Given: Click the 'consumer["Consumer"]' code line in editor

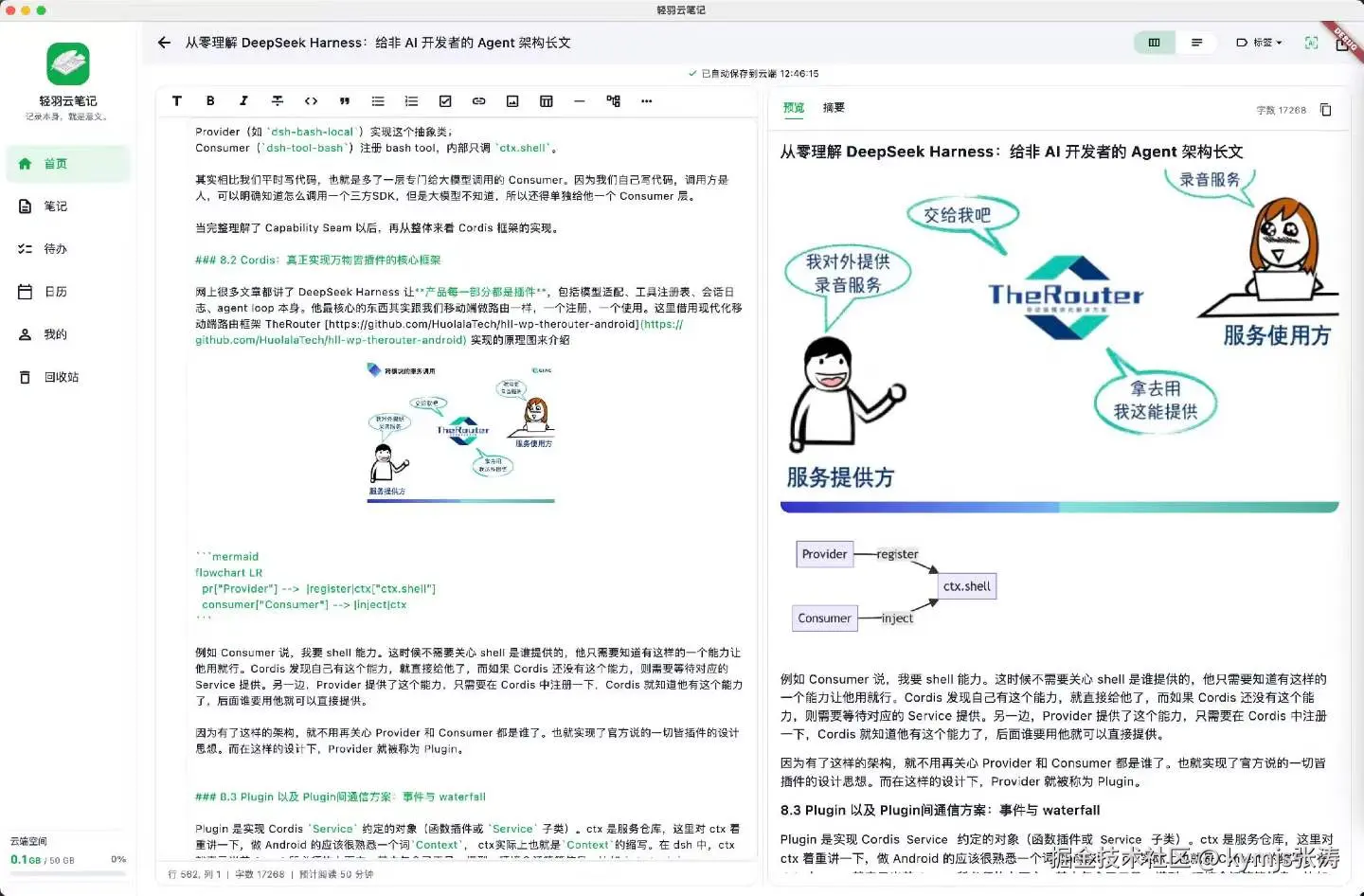Looking at the screenshot, I should point(304,605).
